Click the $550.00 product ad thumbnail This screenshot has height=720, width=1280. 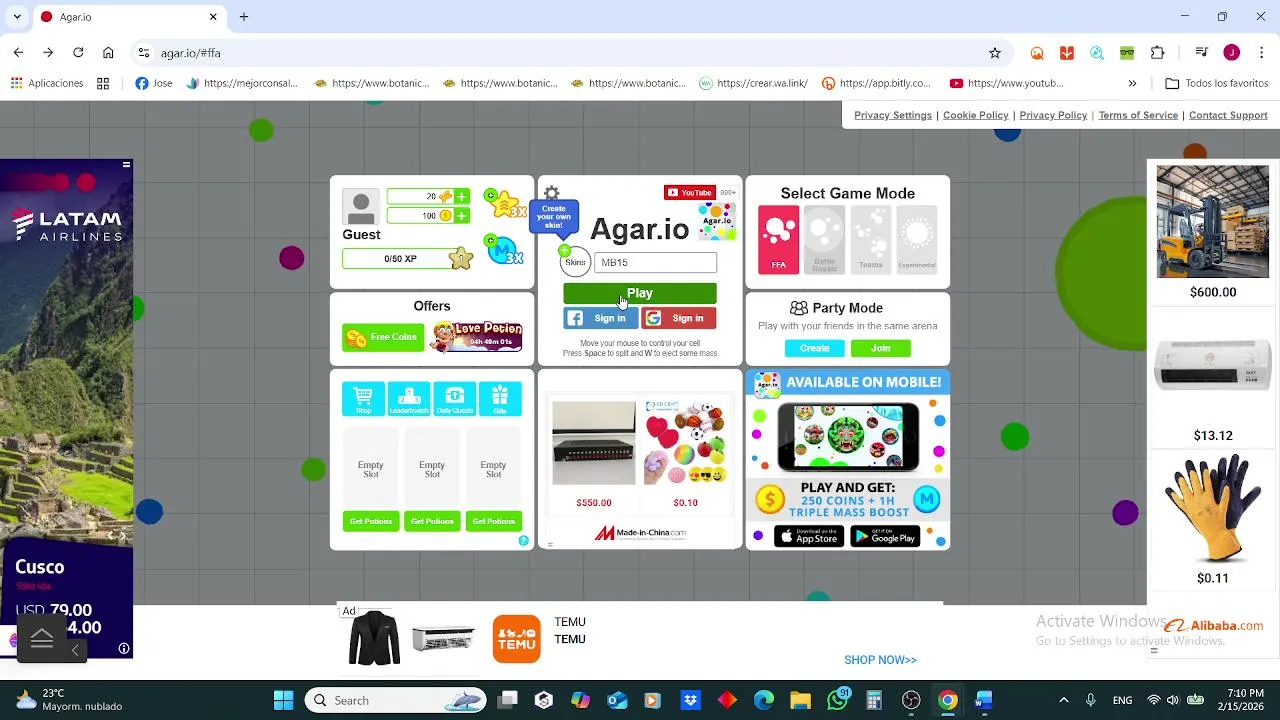point(594,443)
